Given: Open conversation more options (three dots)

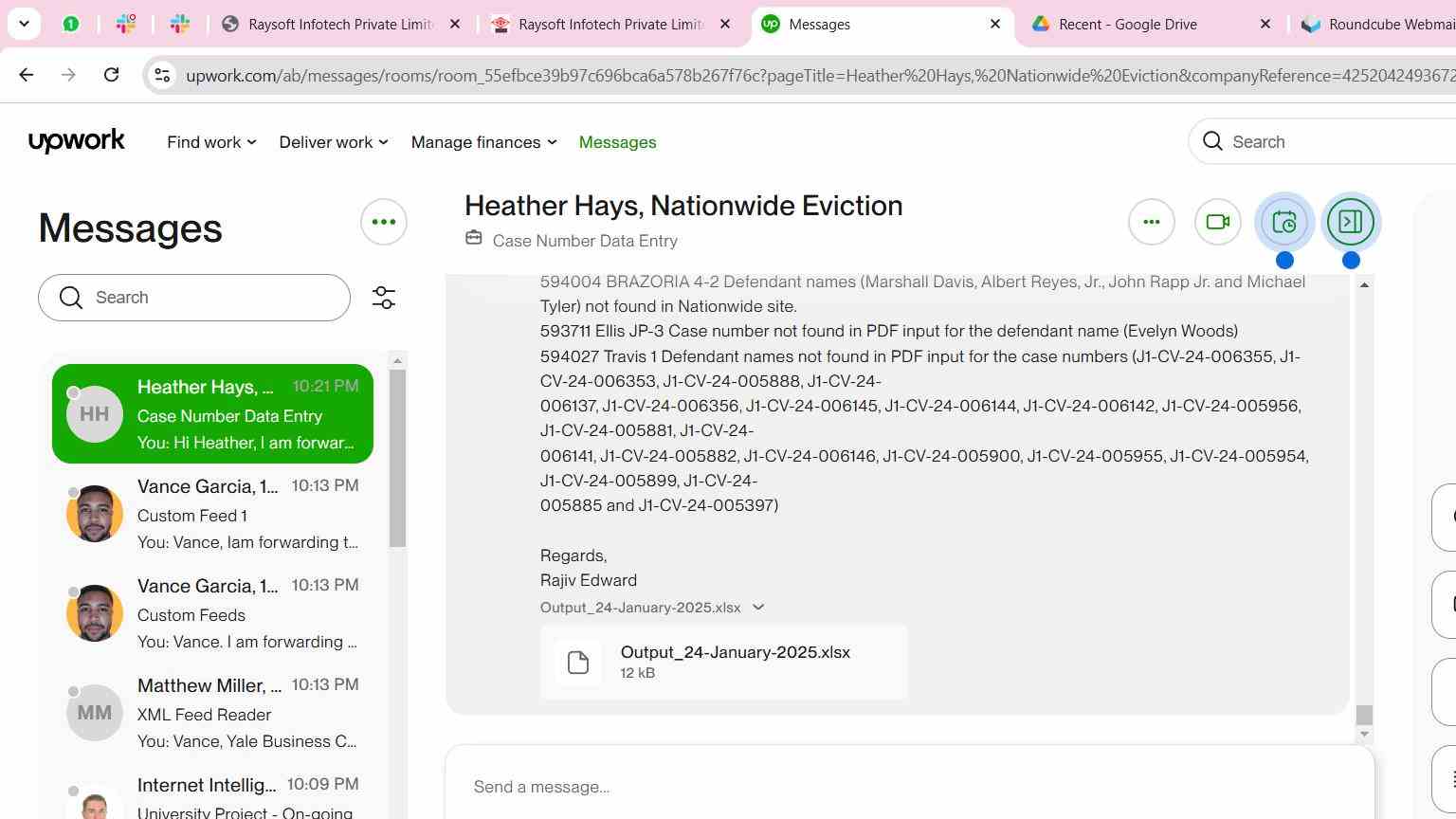Looking at the screenshot, I should (x=1152, y=222).
